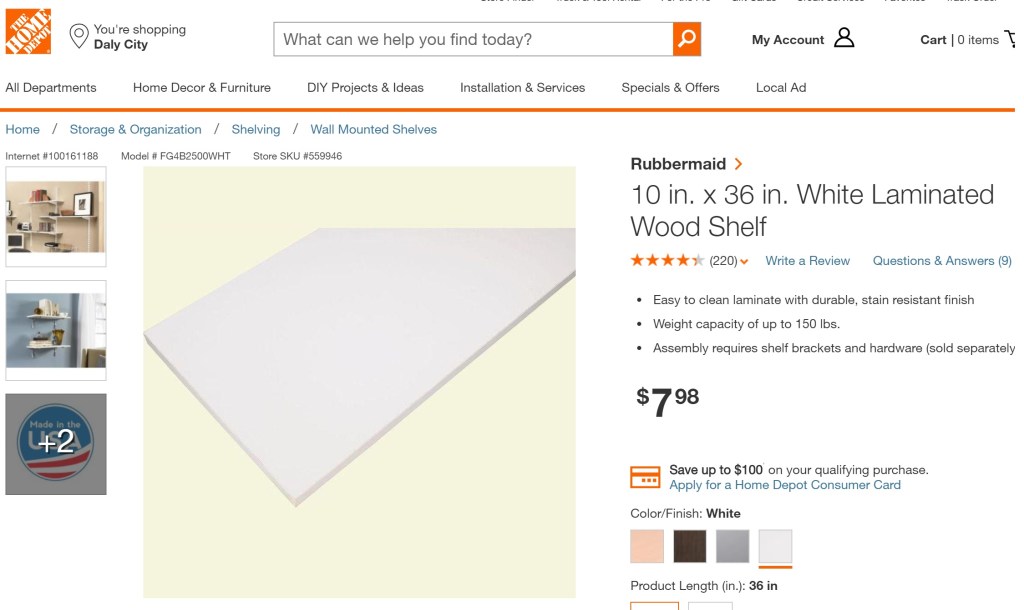
Task: Open the Home Decor & Furniture menu
Action: click(202, 87)
